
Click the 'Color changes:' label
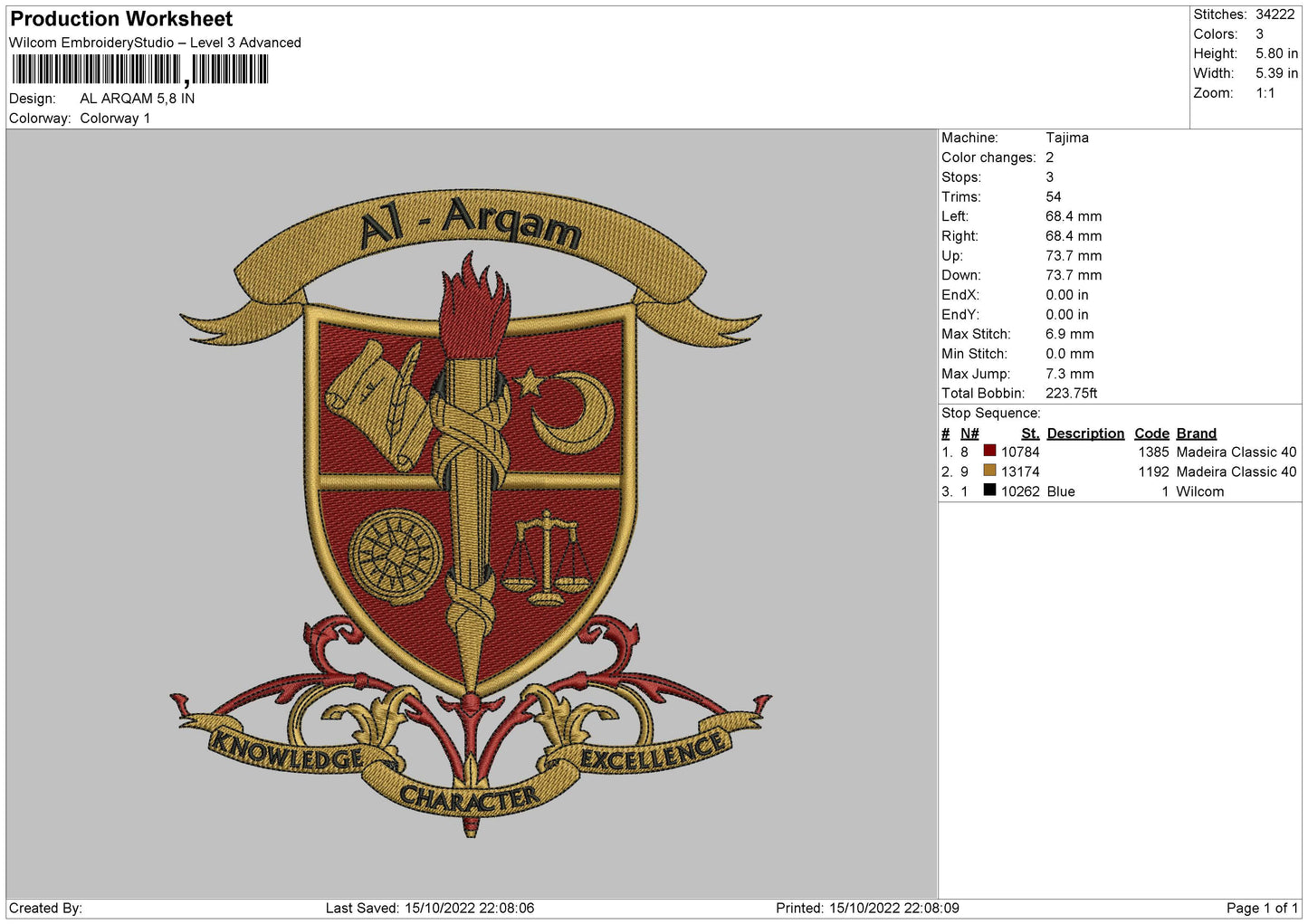tap(988, 157)
